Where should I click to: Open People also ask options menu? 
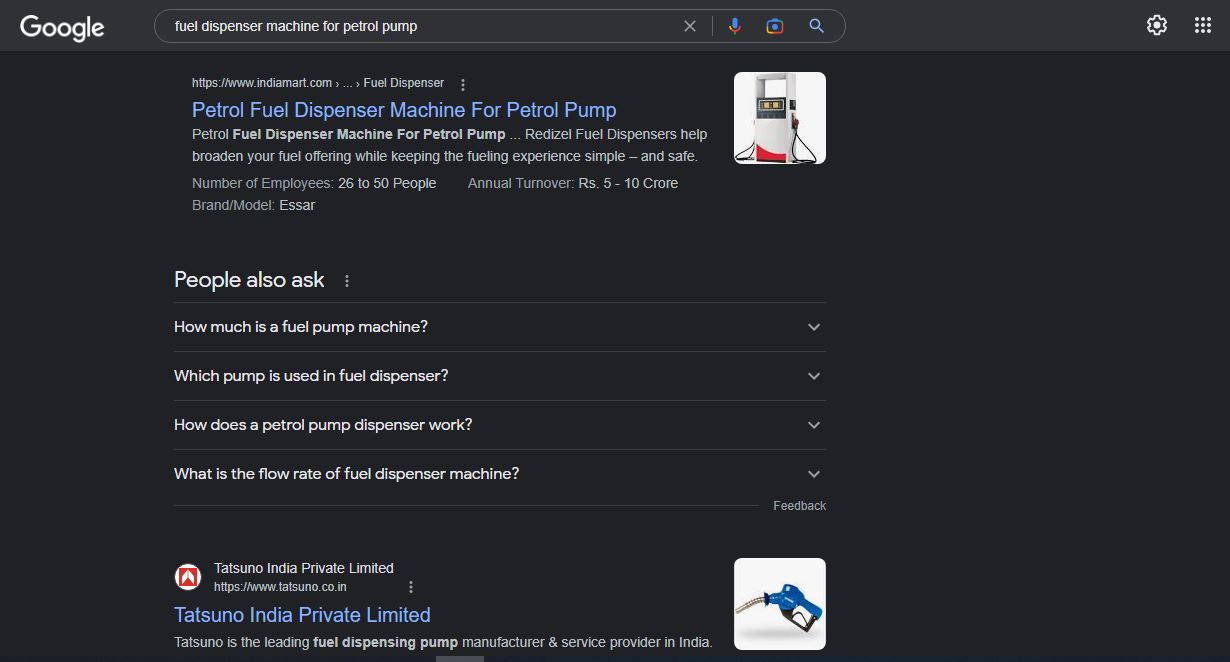[347, 281]
